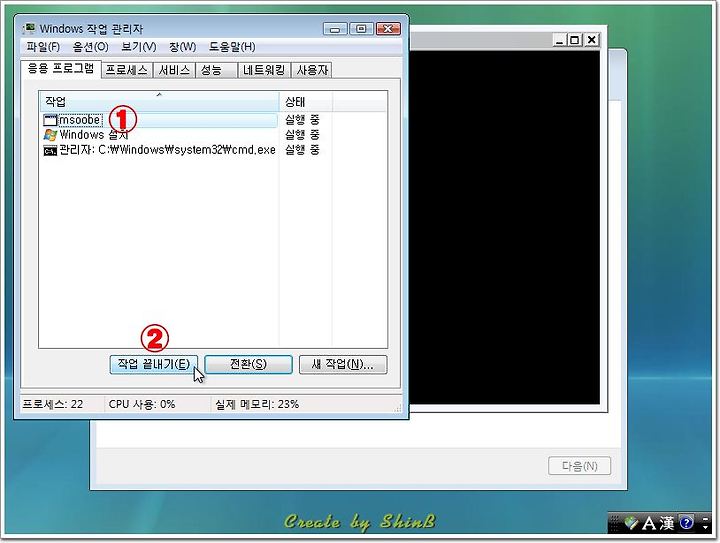The height and width of the screenshot is (543, 720).
Task: Click 다음(N) in the setup window
Action: pos(579,466)
